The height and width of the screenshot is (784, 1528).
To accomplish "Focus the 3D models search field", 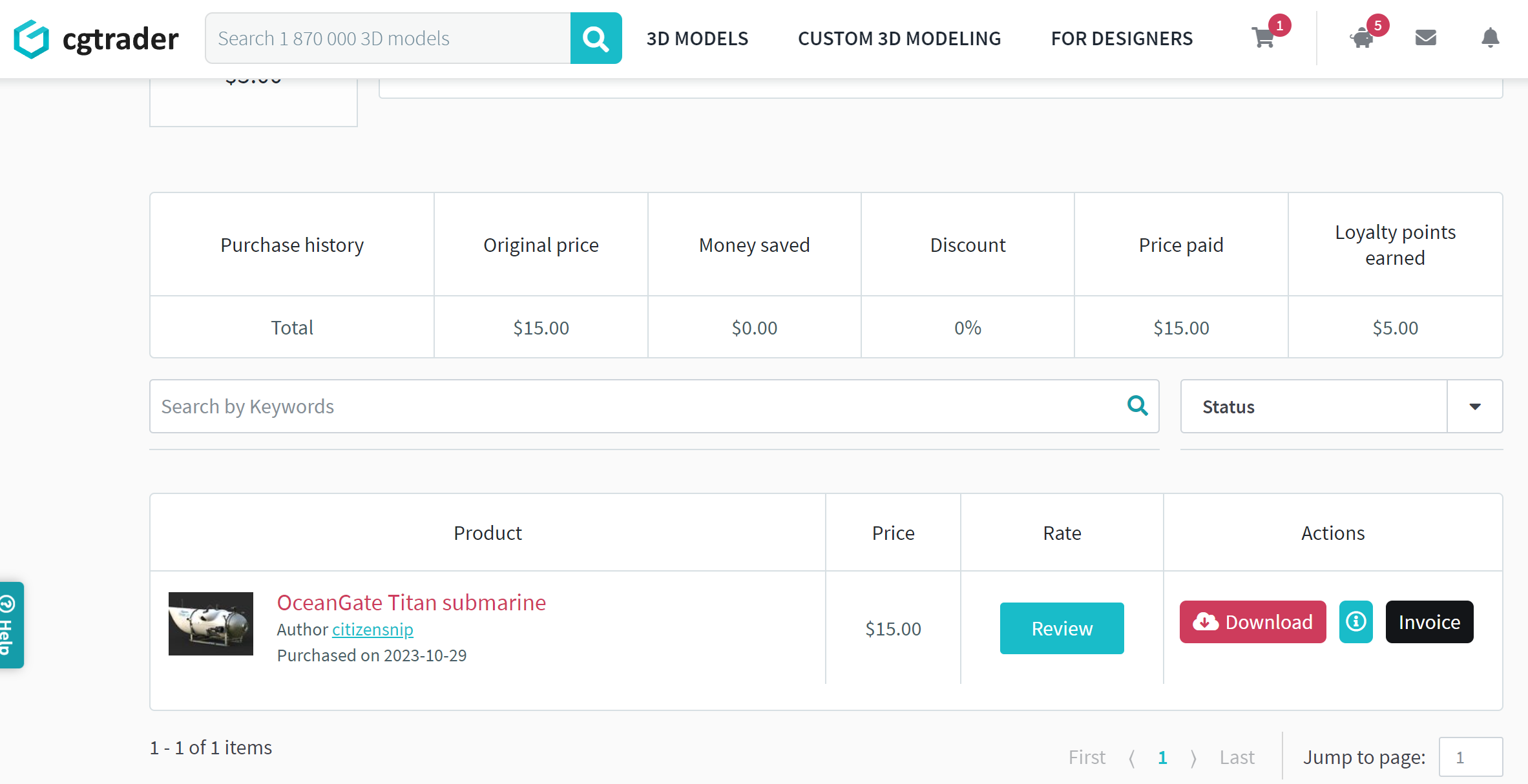I will coord(388,38).
